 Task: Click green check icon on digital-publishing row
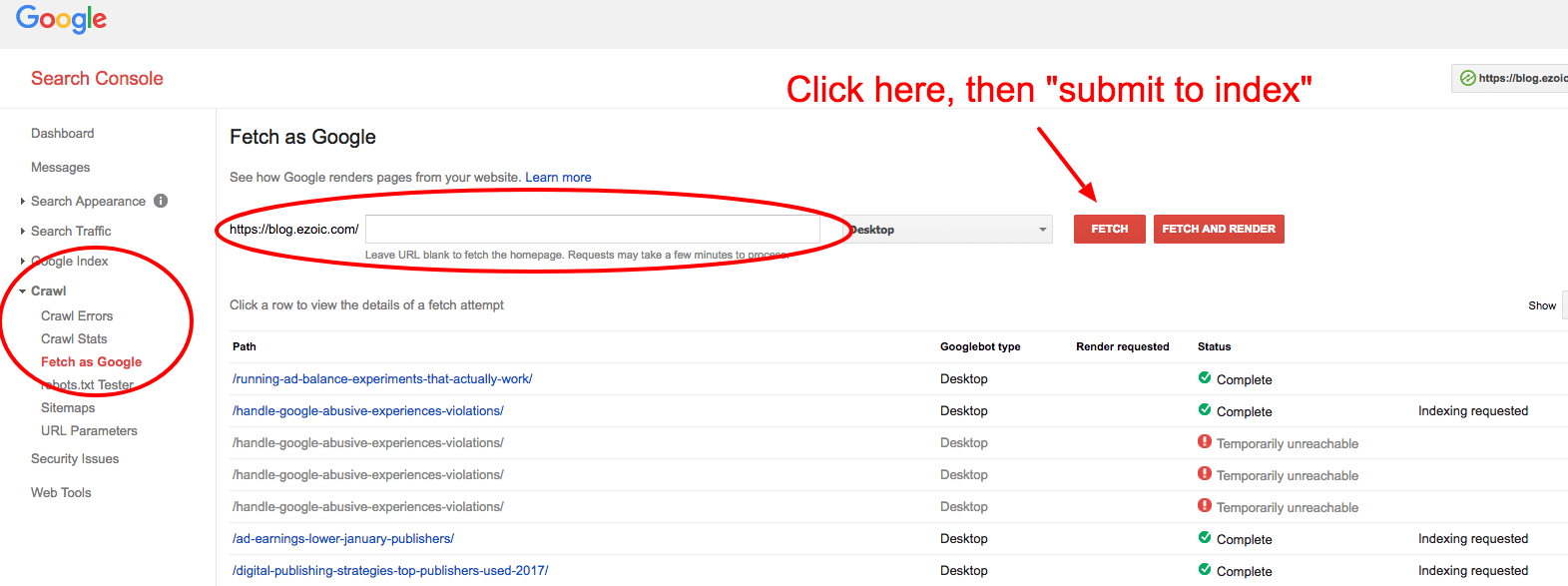pyautogui.click(x=1205, y=570)
